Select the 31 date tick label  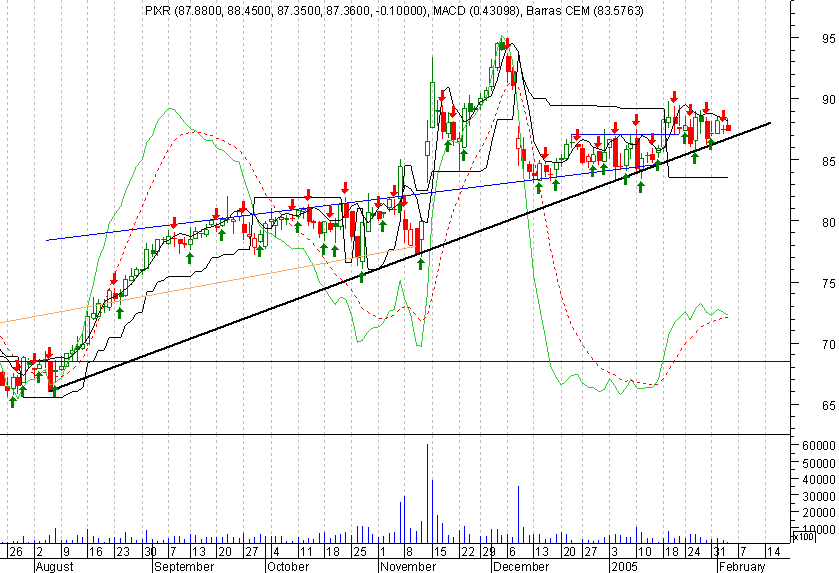tap(720, 552)
